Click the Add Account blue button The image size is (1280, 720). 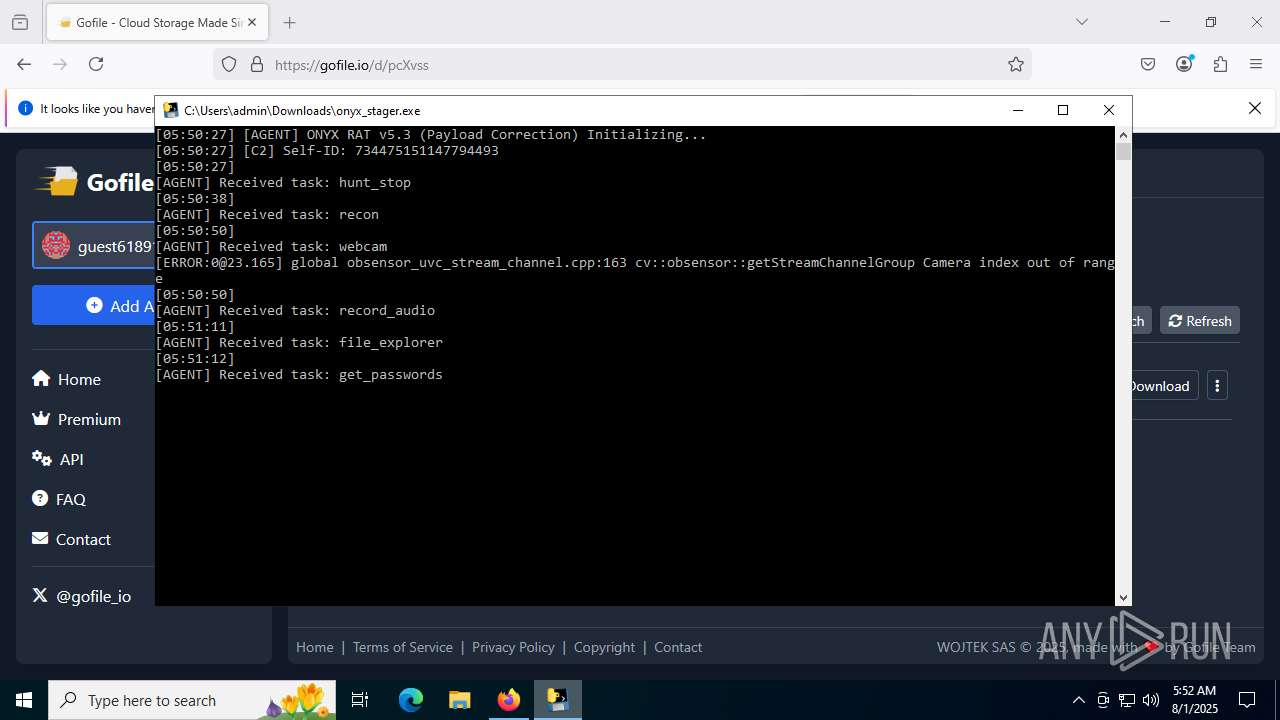point(94,305)
